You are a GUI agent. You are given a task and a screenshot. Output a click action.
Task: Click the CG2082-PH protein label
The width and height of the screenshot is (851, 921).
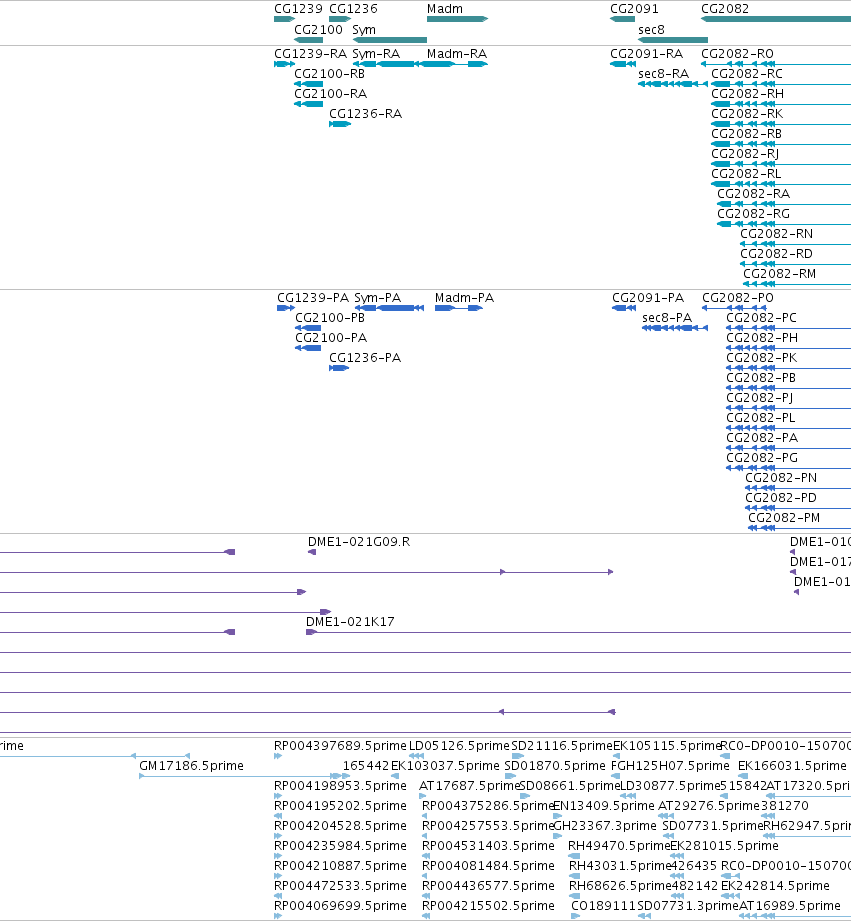[x=762, y=337]
